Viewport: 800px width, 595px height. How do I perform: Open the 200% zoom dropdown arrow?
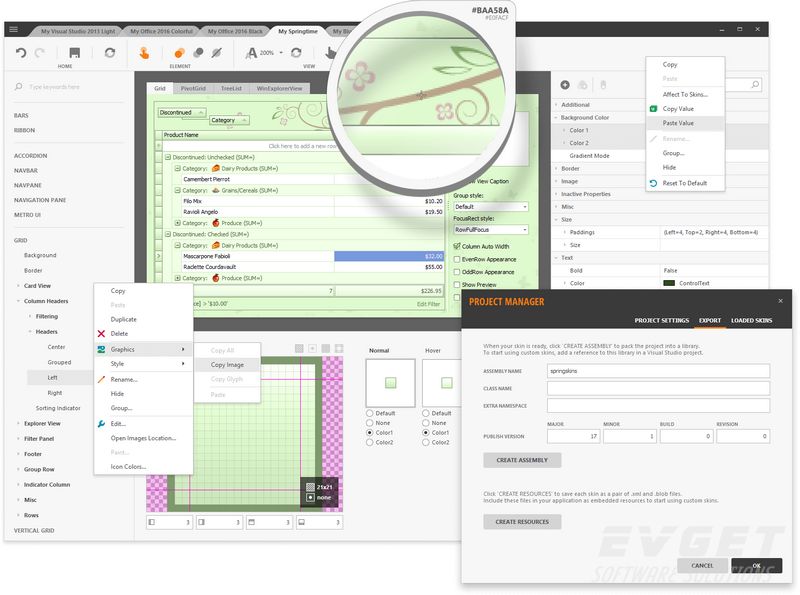pos(281,53)
